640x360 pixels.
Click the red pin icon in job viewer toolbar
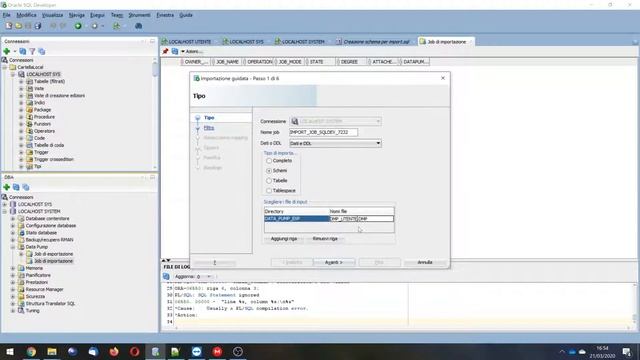click(x=165, y=51)
